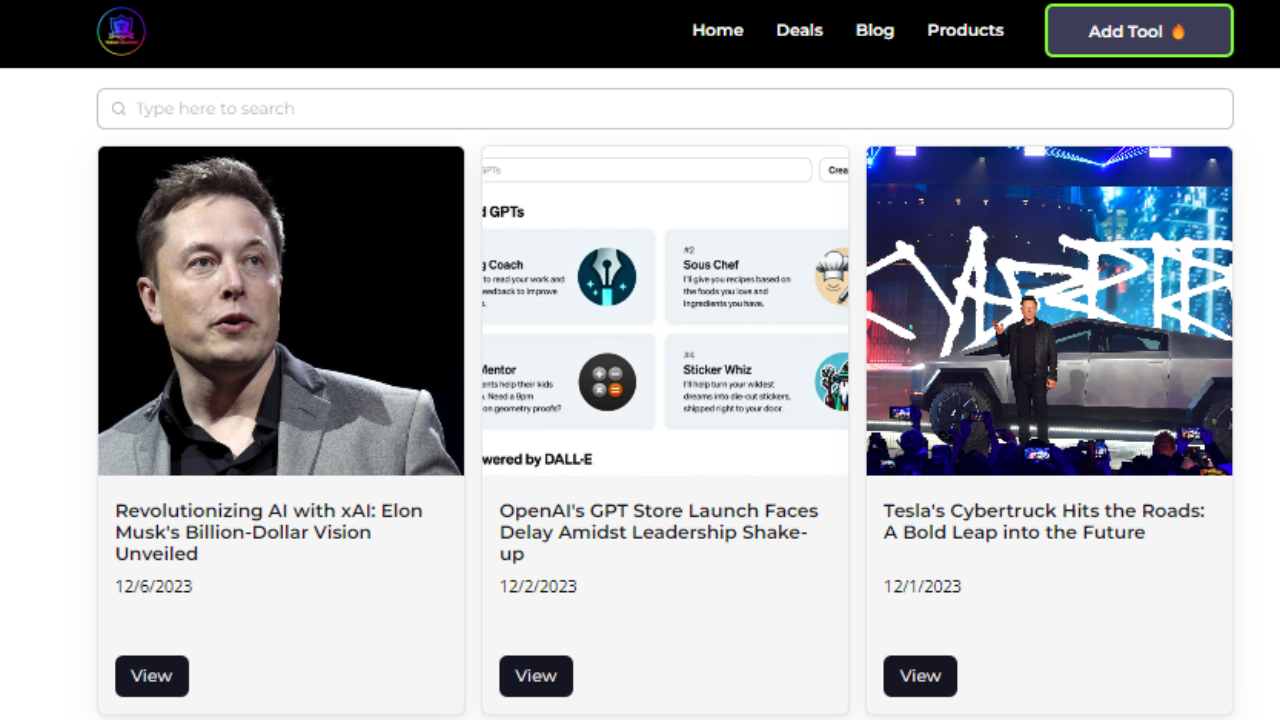1280x720 pixels.
Task: Open the Elon Musk portrait thumbnail
Action: [x=281, y=311]
